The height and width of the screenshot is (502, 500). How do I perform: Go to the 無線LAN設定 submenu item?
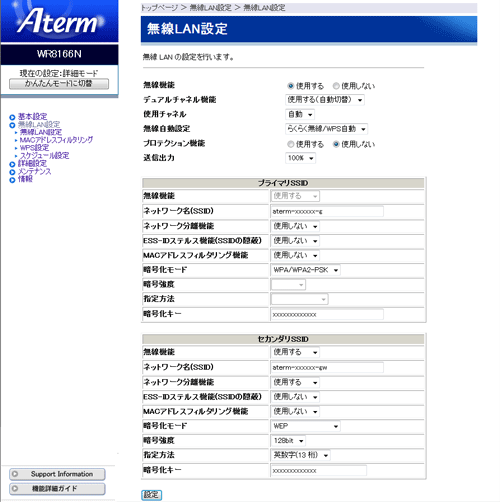[41, 132]
